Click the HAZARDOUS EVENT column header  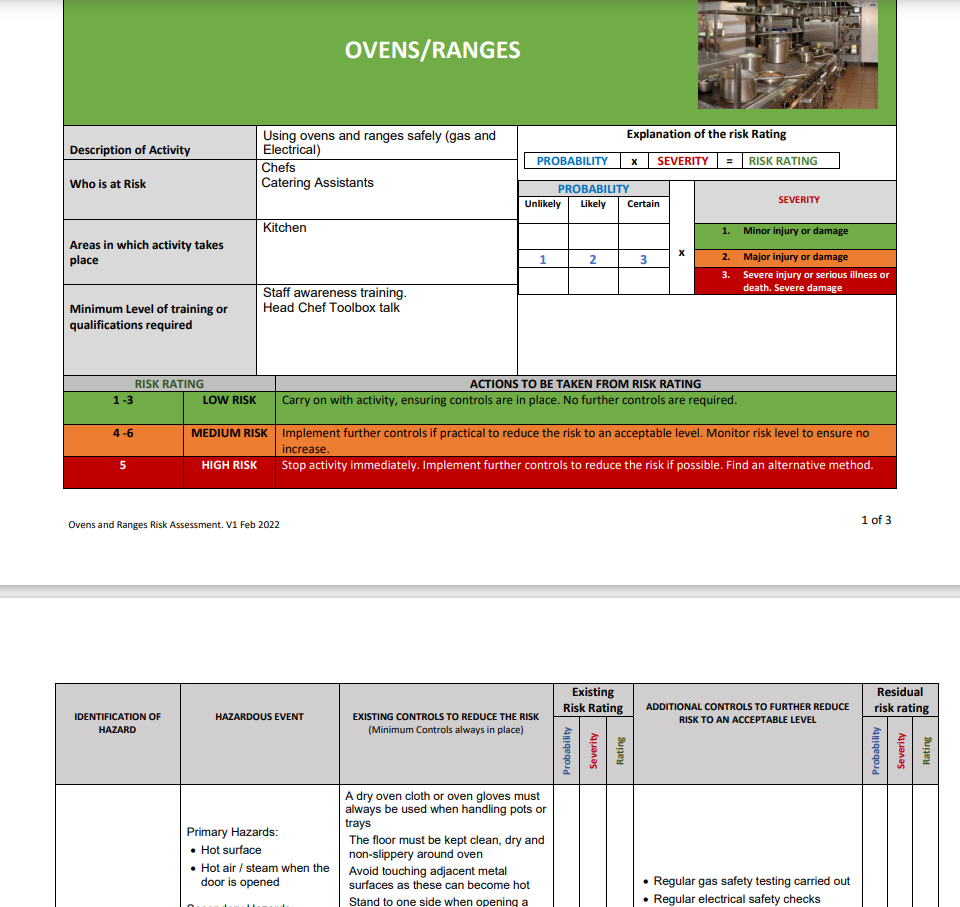(x=260, y=717)
